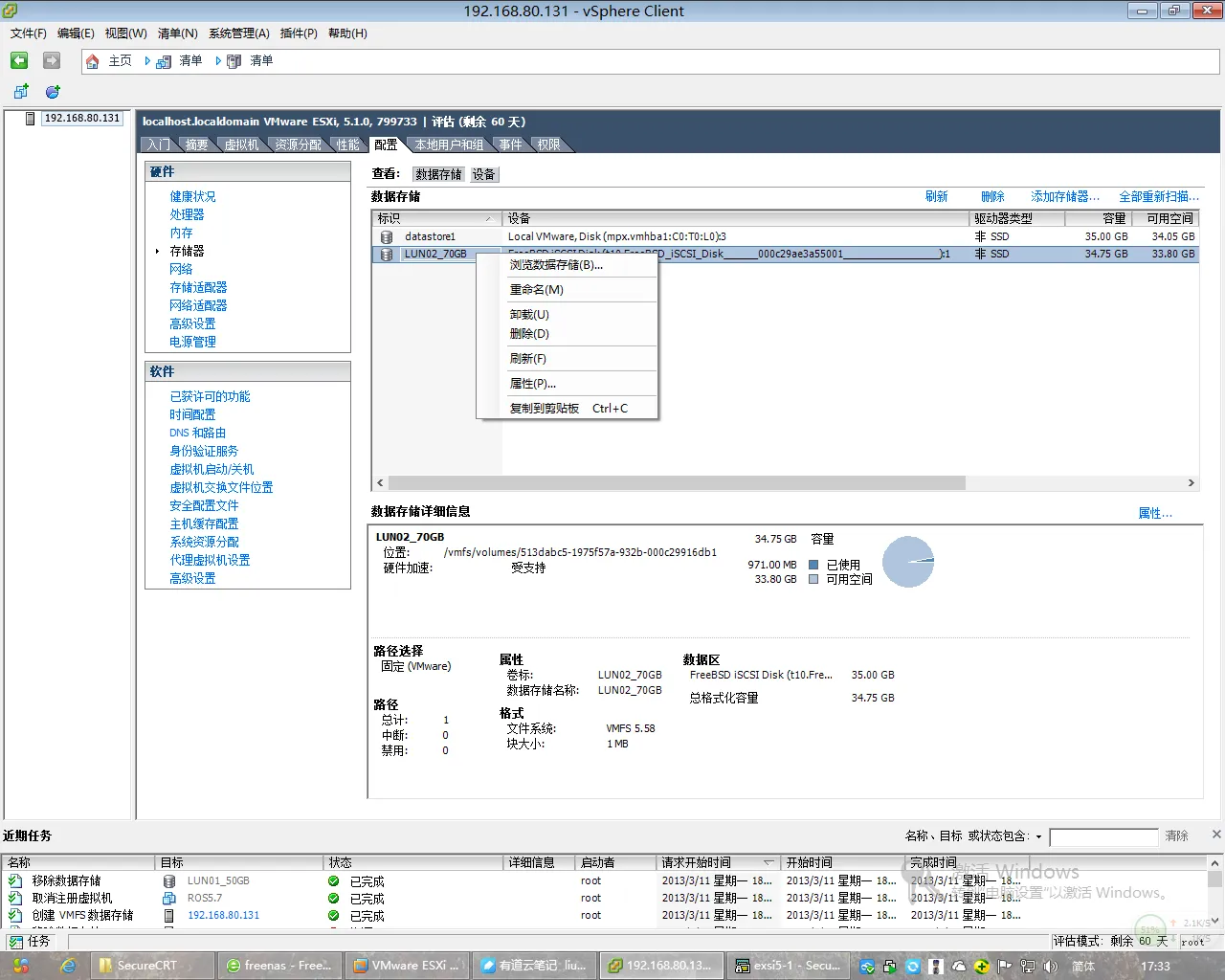The height and width of the screenshot is (980, 1225).
Task: Switch to the 入门 tab
Action: [159, 145]
